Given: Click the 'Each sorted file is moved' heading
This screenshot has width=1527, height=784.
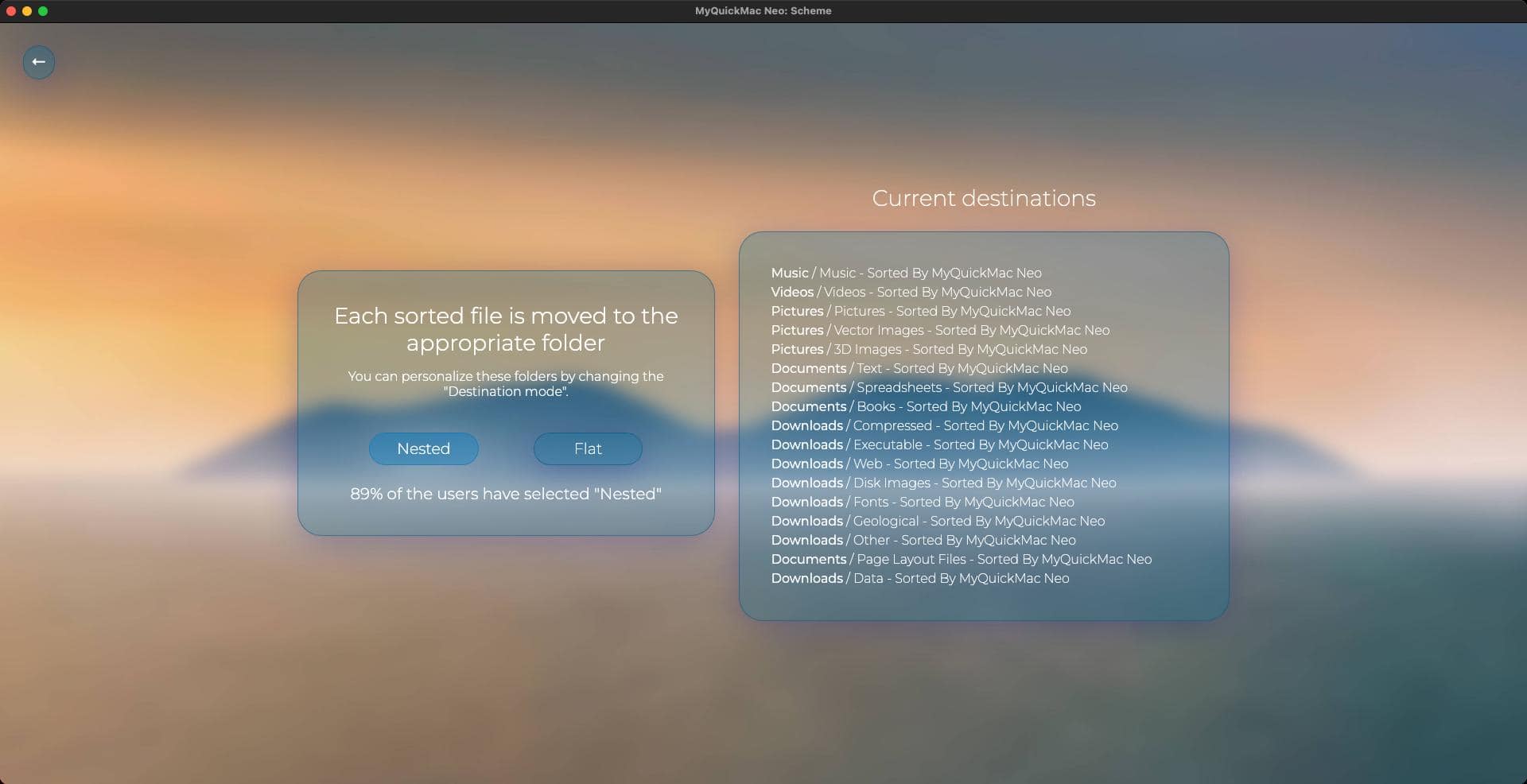Looking at the screenshot, I should pos(506,329).
